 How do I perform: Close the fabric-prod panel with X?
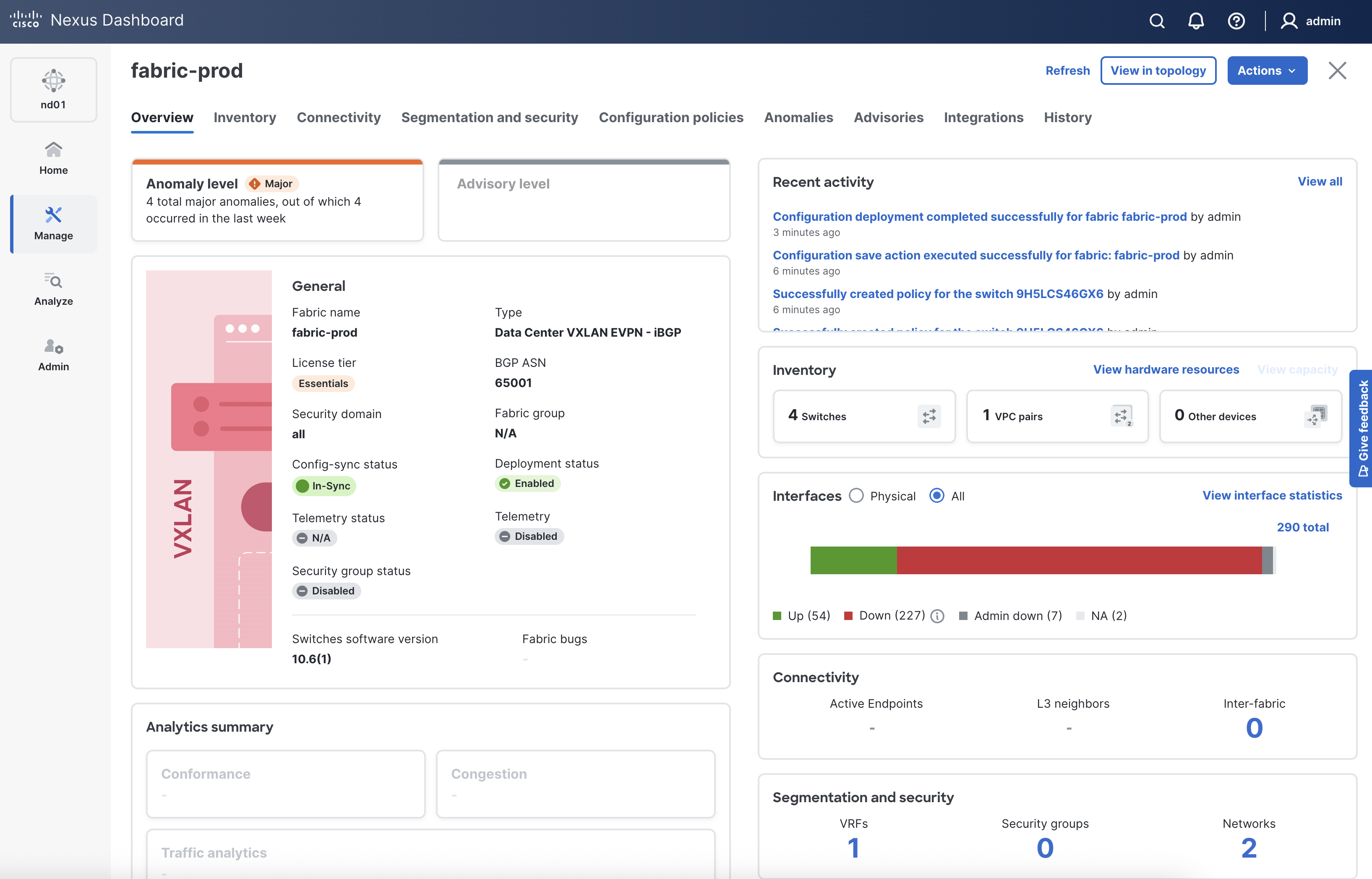[x=1337, y=71]
